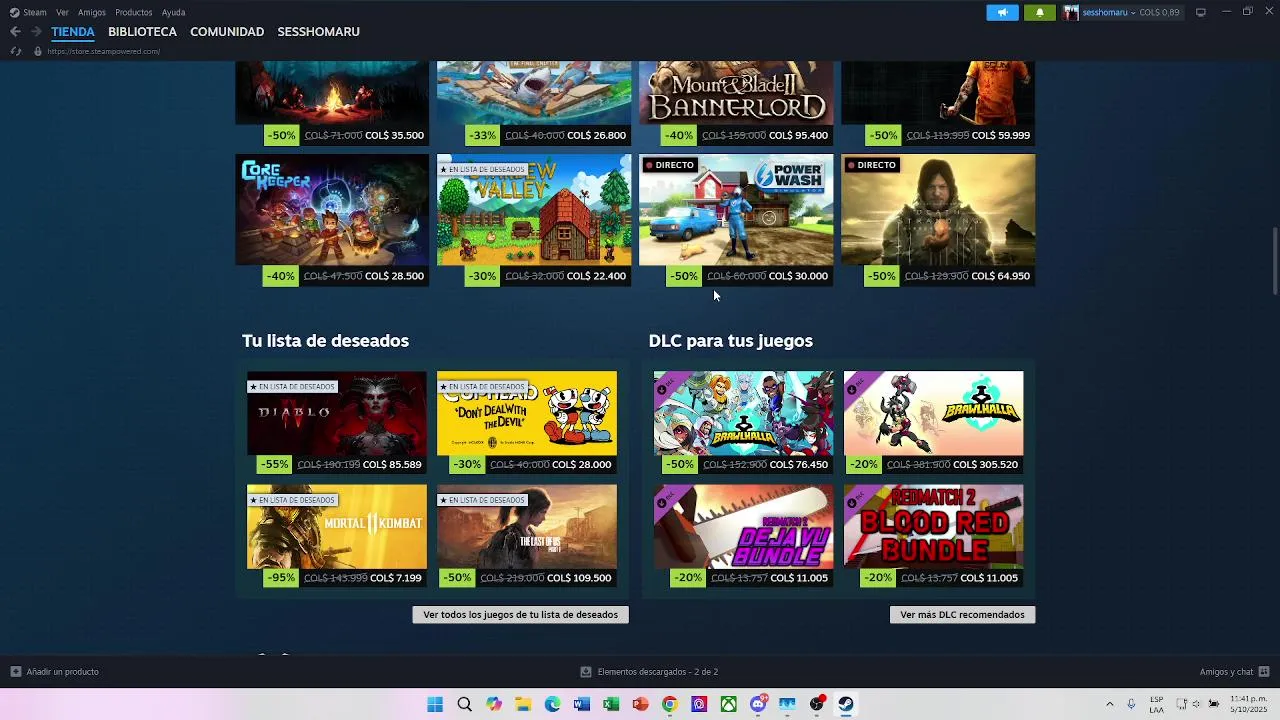The image size is (1280, 720).
Task: Open the Steam announcements megaphone icon
Action: tap(1002, 12)
